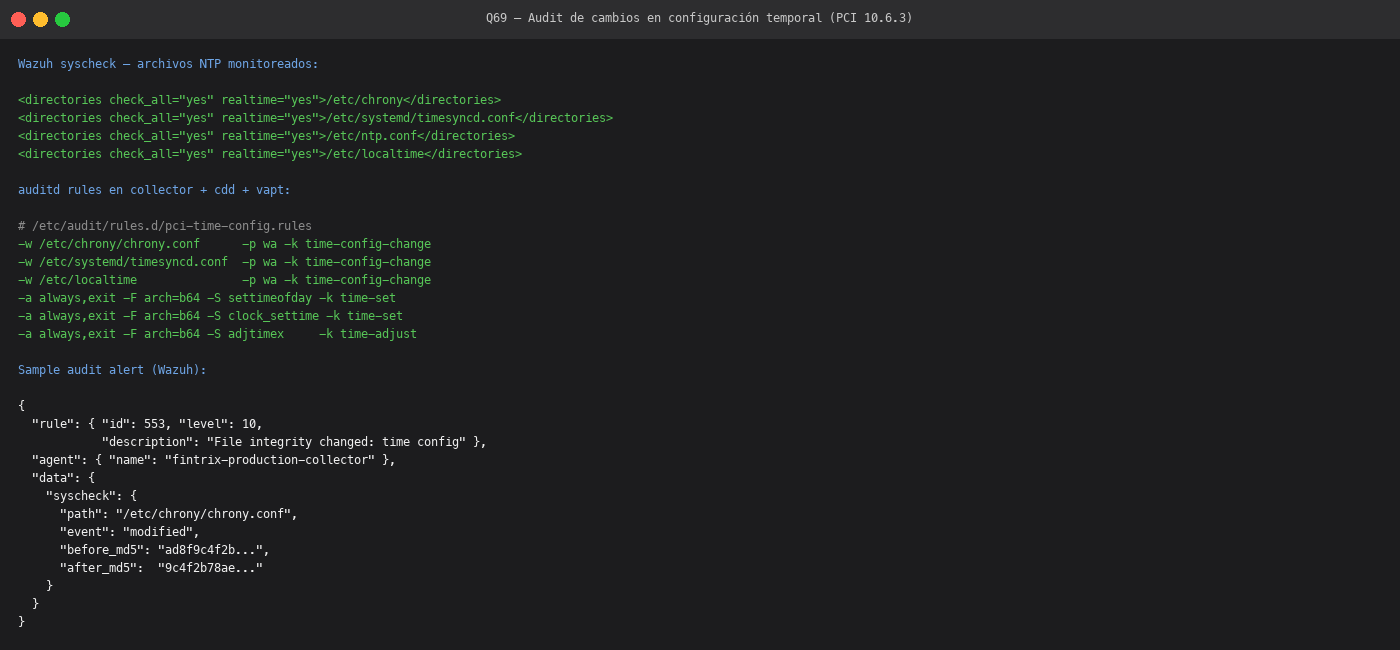Select heading 'Sample audit alert (Wazuh):'
Screen dimensions: 1400x650
112,370
